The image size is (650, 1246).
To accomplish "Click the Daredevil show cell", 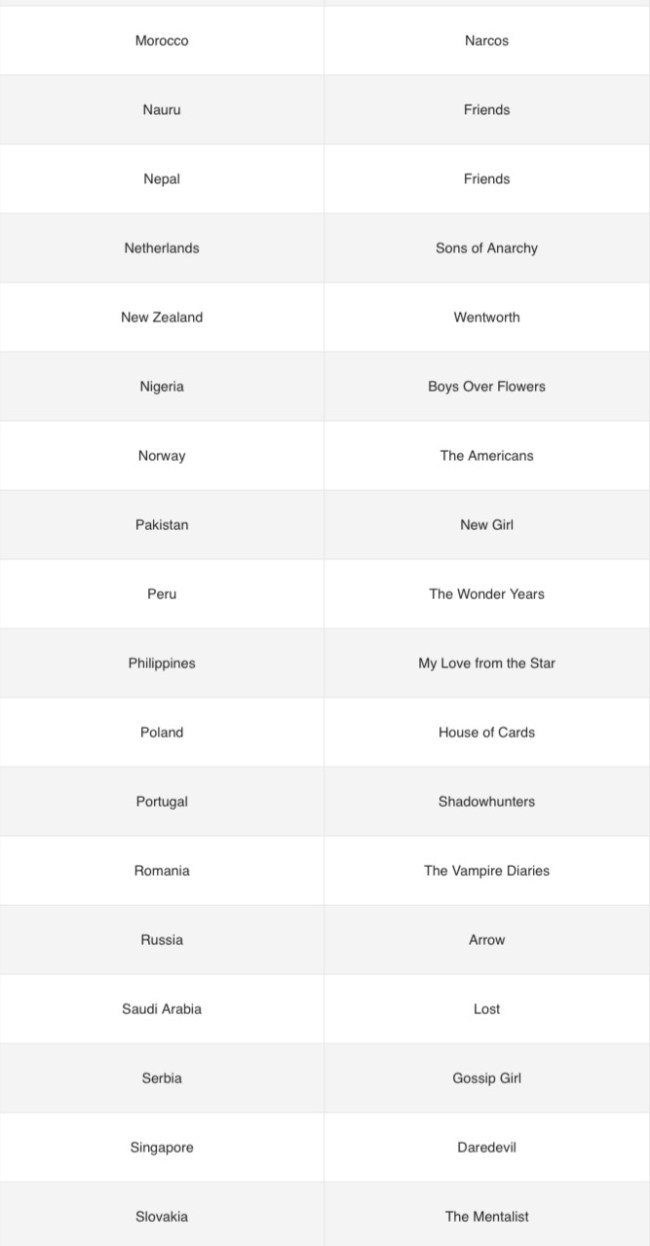I will pyautogui.click(x=486, y=1147).
